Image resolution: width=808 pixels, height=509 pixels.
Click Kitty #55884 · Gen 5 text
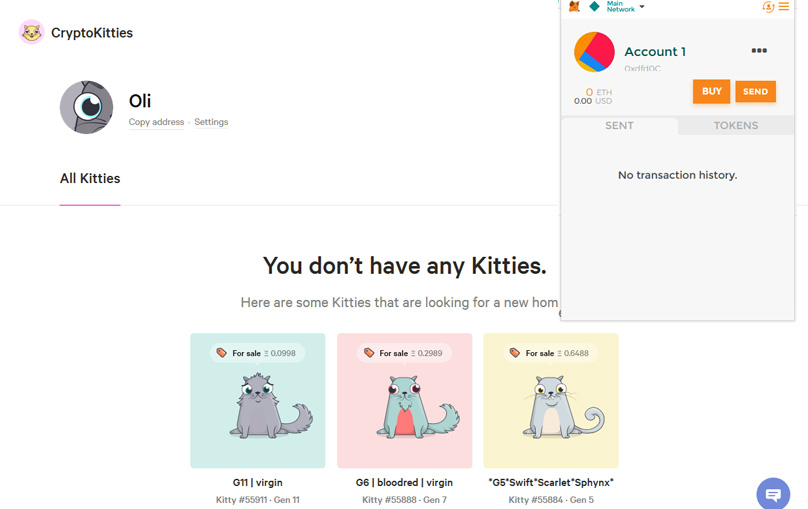[551, 500]
